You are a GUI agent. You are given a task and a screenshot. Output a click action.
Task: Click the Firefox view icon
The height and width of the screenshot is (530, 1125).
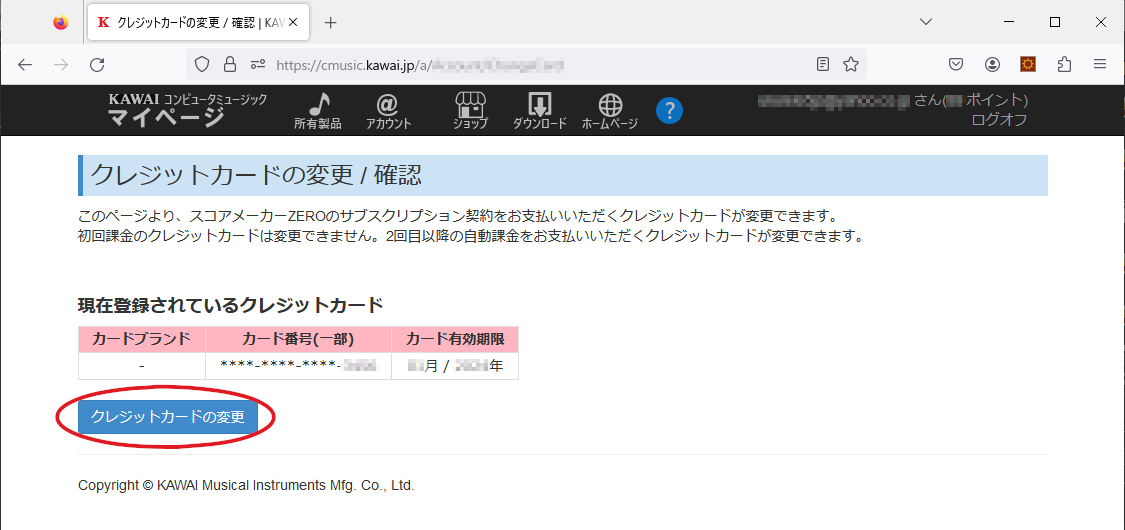tap(61, 22)
